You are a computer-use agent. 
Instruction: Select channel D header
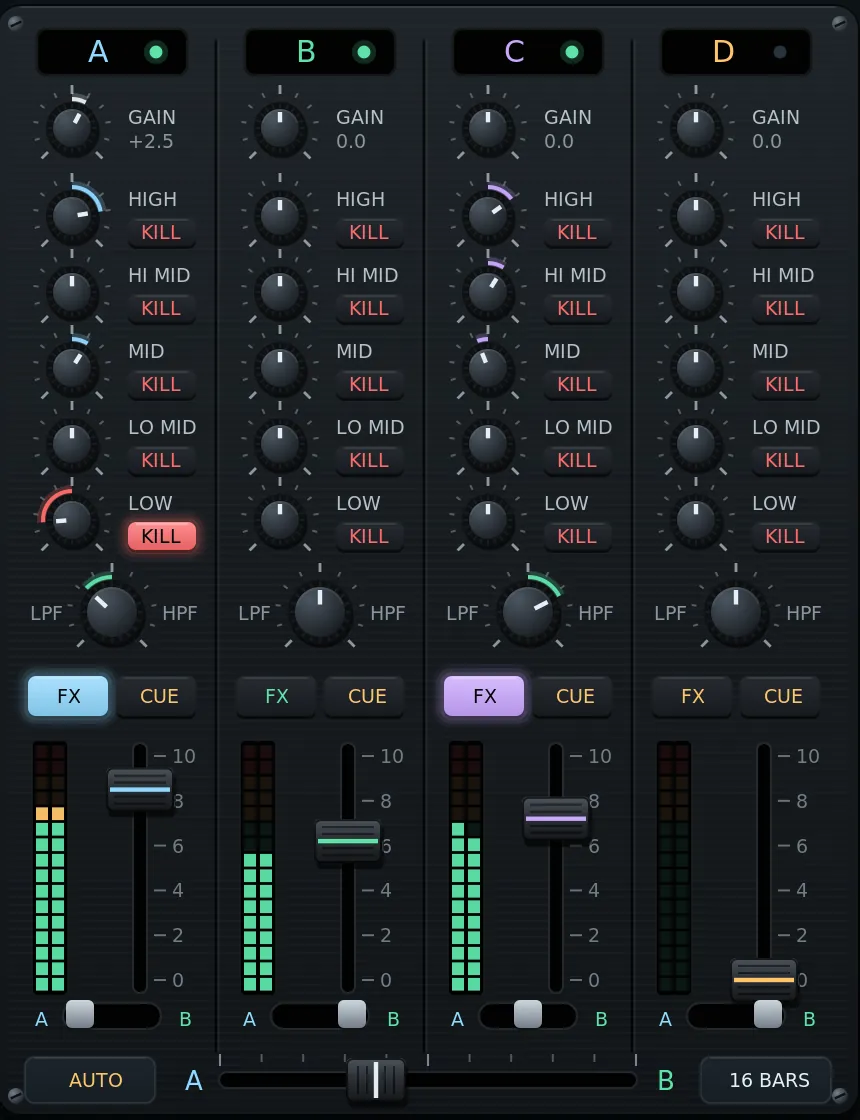click(x=736, y=52)
